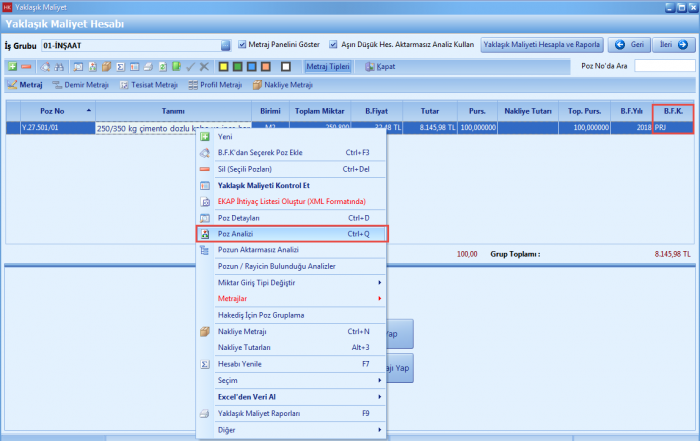Expand Excel'den Veri Al submenu
The width and height of the screenshot is (700, 441).
[290, 396]
